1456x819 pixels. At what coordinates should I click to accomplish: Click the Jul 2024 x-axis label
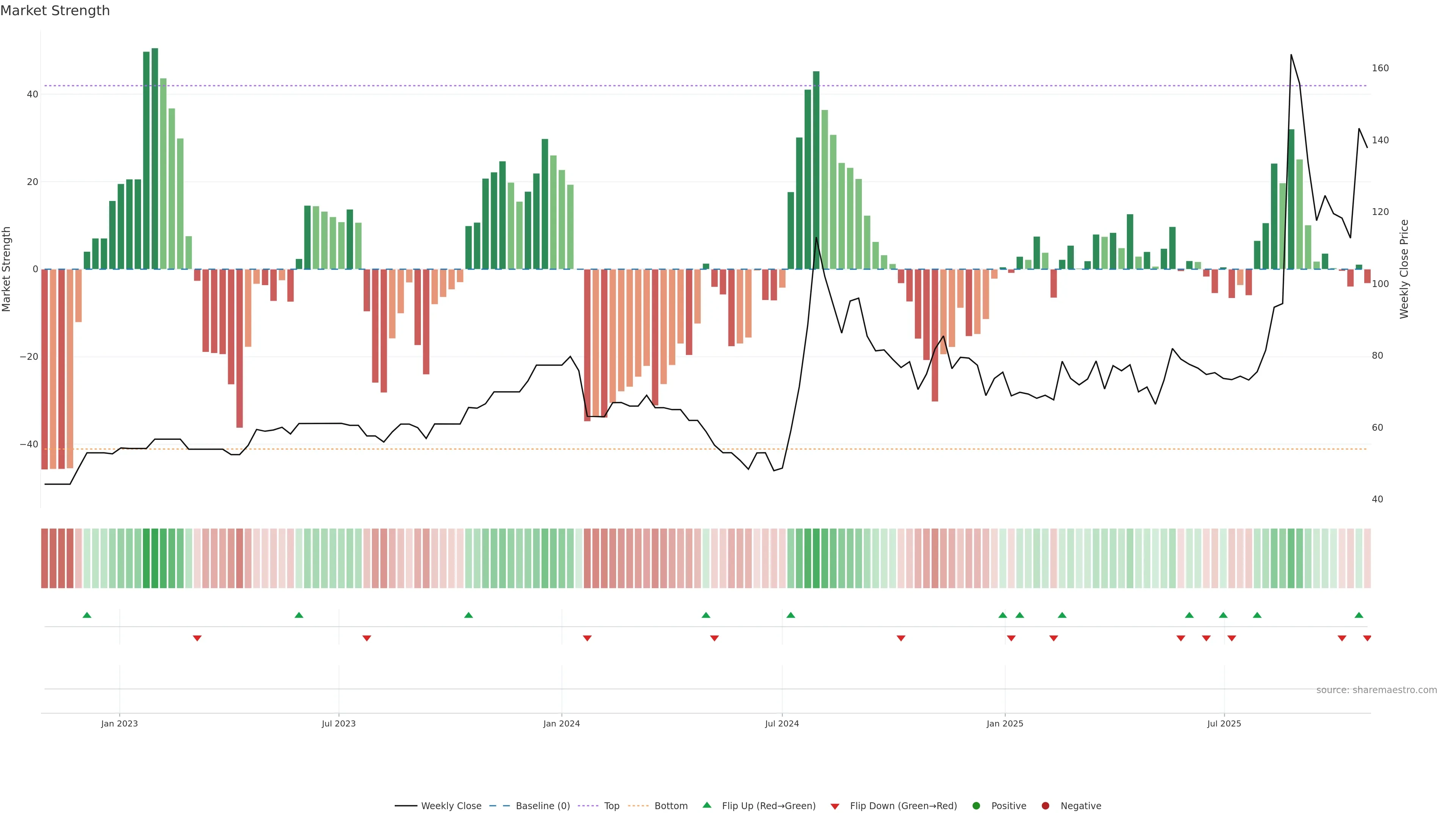click(782, 723)
